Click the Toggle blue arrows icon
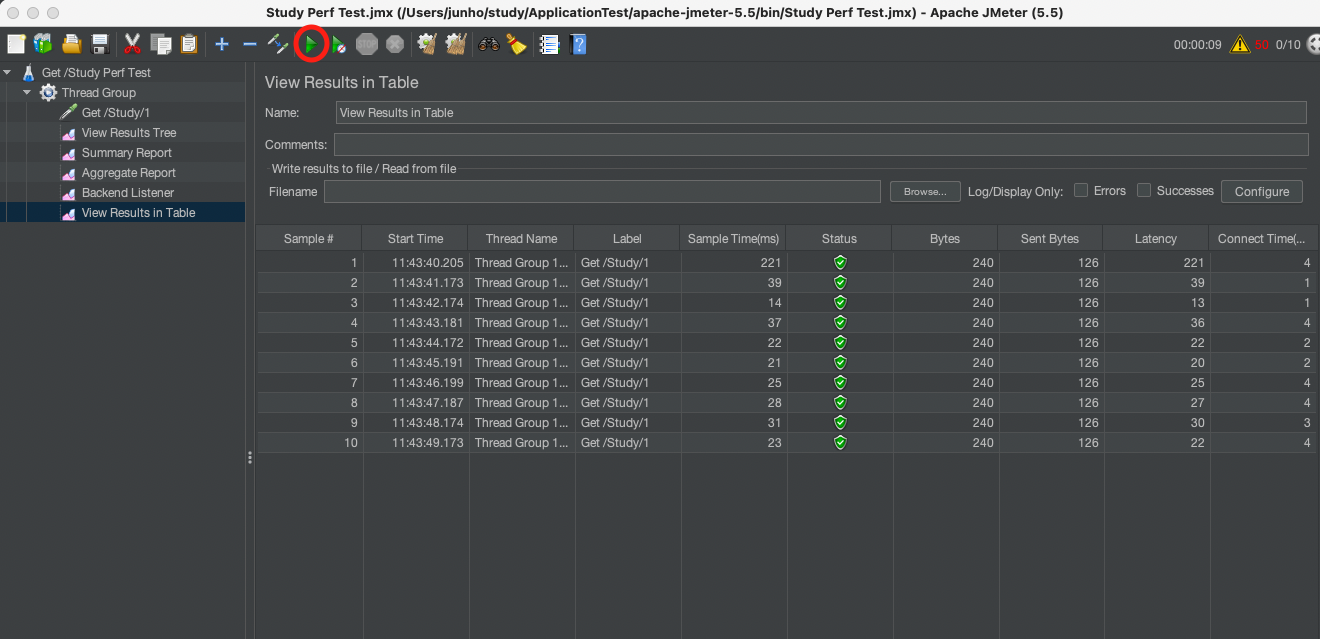1320x639 pixels. click(278, 44)
